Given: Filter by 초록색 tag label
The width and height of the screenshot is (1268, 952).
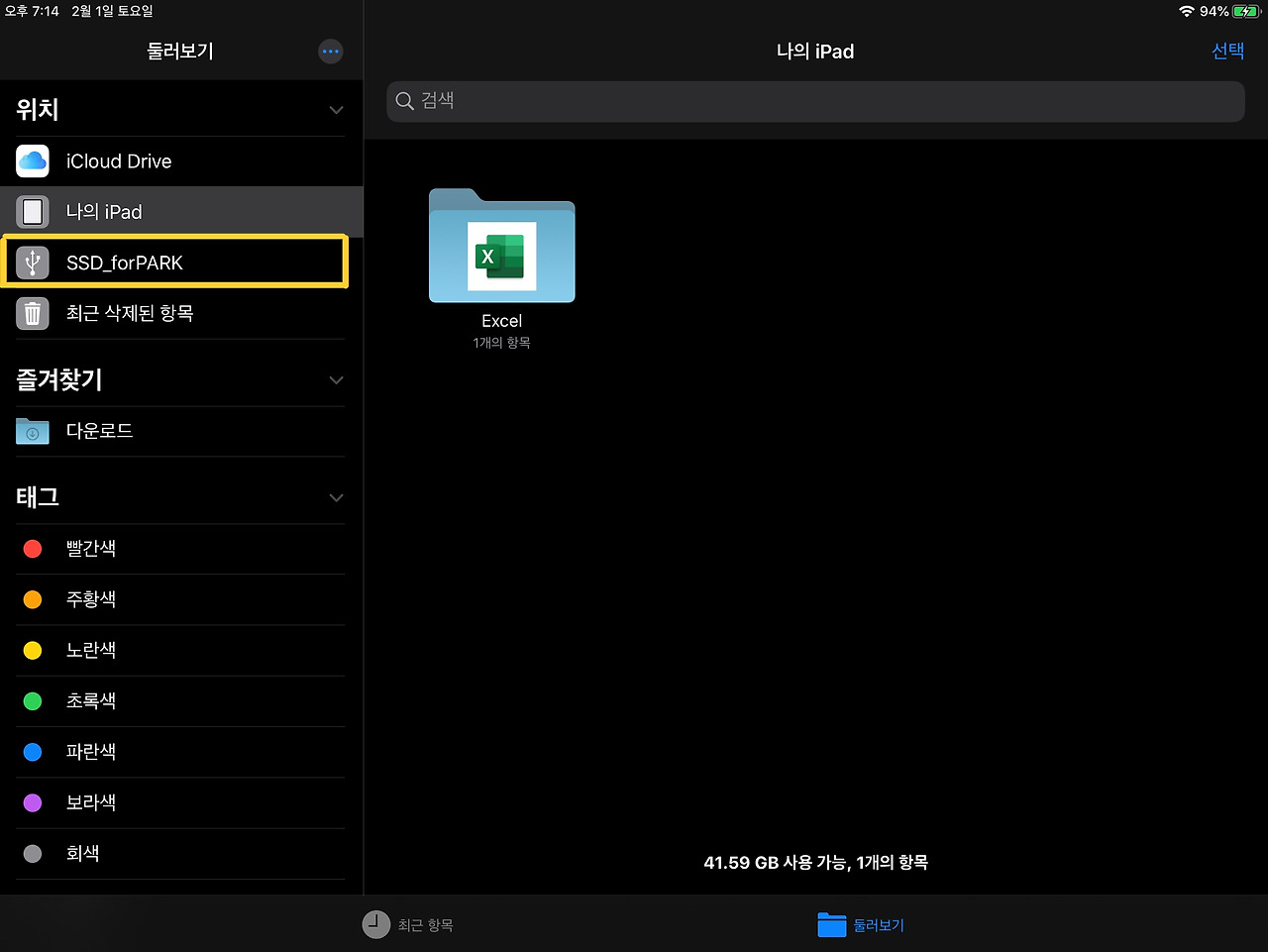Looking at the screenshot, I should [91, 701].
